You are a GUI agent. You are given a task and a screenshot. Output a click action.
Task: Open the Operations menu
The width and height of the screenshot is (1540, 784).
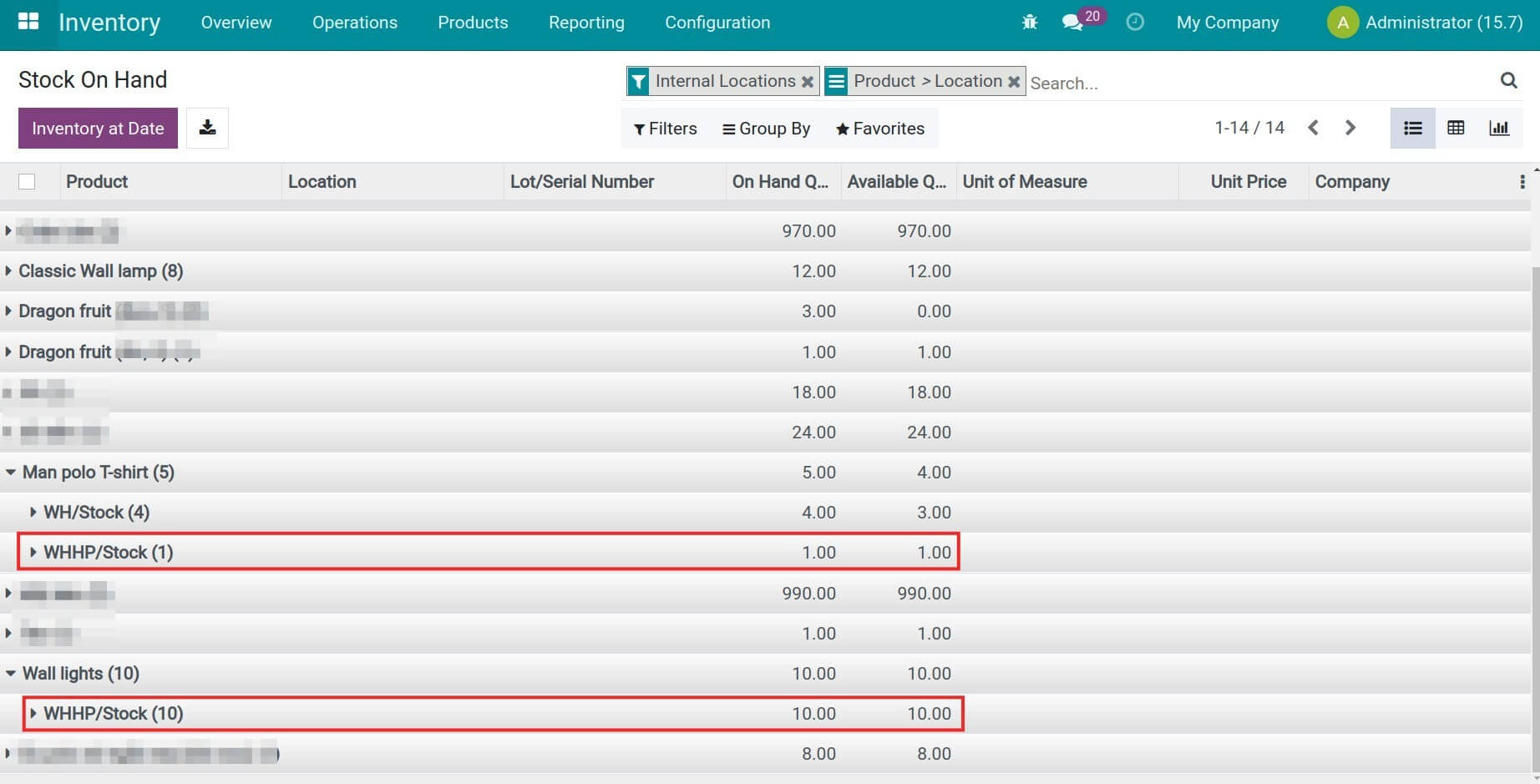coord(355,23)
